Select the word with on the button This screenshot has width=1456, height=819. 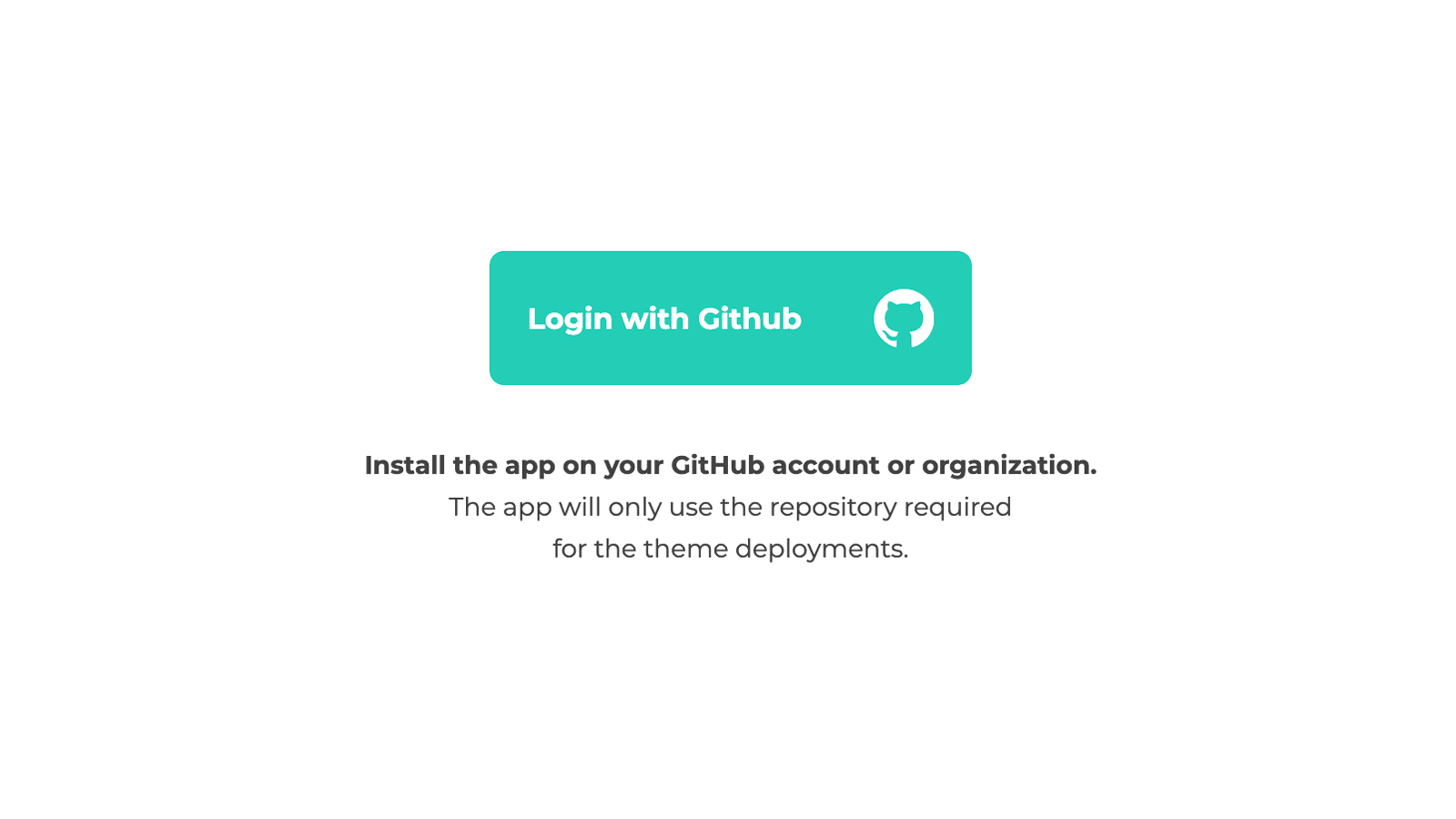[x=655, y=318]
